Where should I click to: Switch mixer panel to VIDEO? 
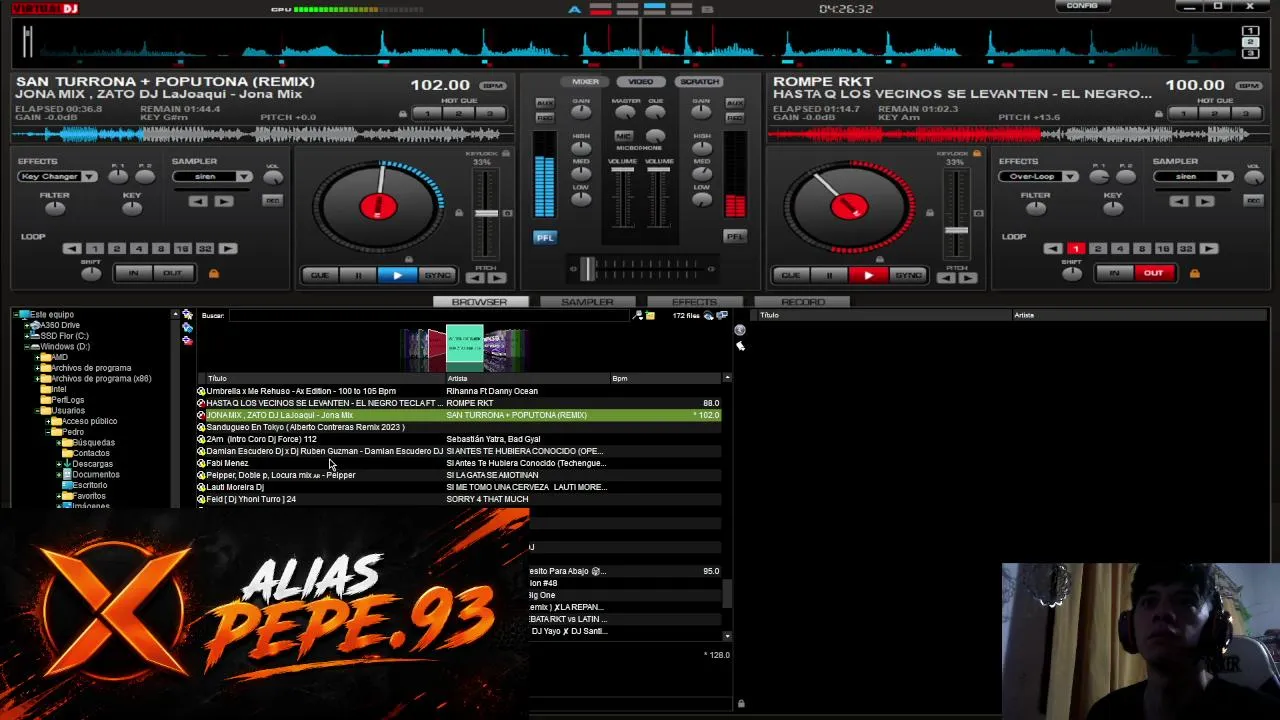click(x=641, y=82)
